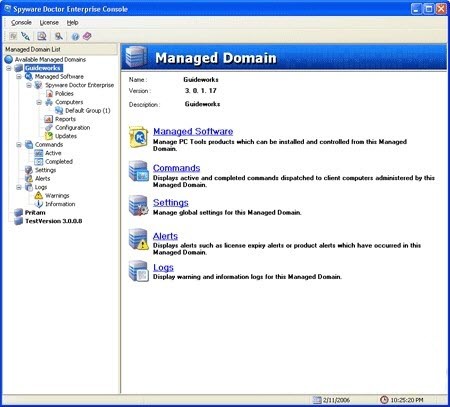
Task: Select the Guideworks domain in the tree
Action: (43, 68)
